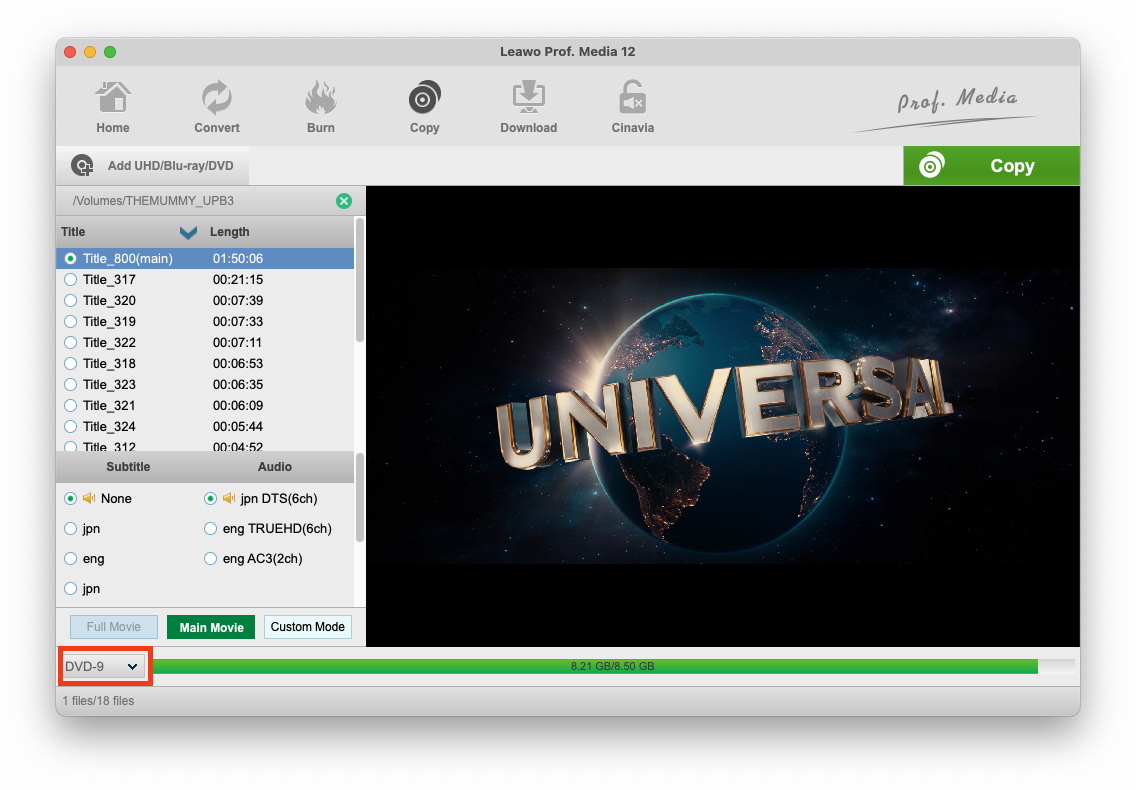Click the 1 files/18 files status text
Screen dimensions: 1136x790
click(98, 701)
